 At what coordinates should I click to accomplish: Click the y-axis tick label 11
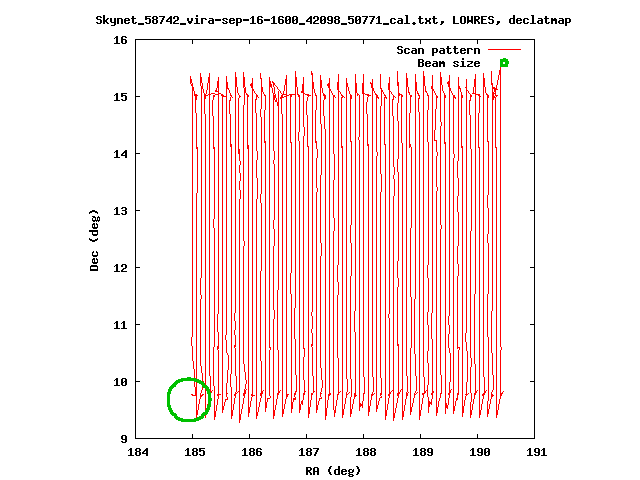click(120, 325)
